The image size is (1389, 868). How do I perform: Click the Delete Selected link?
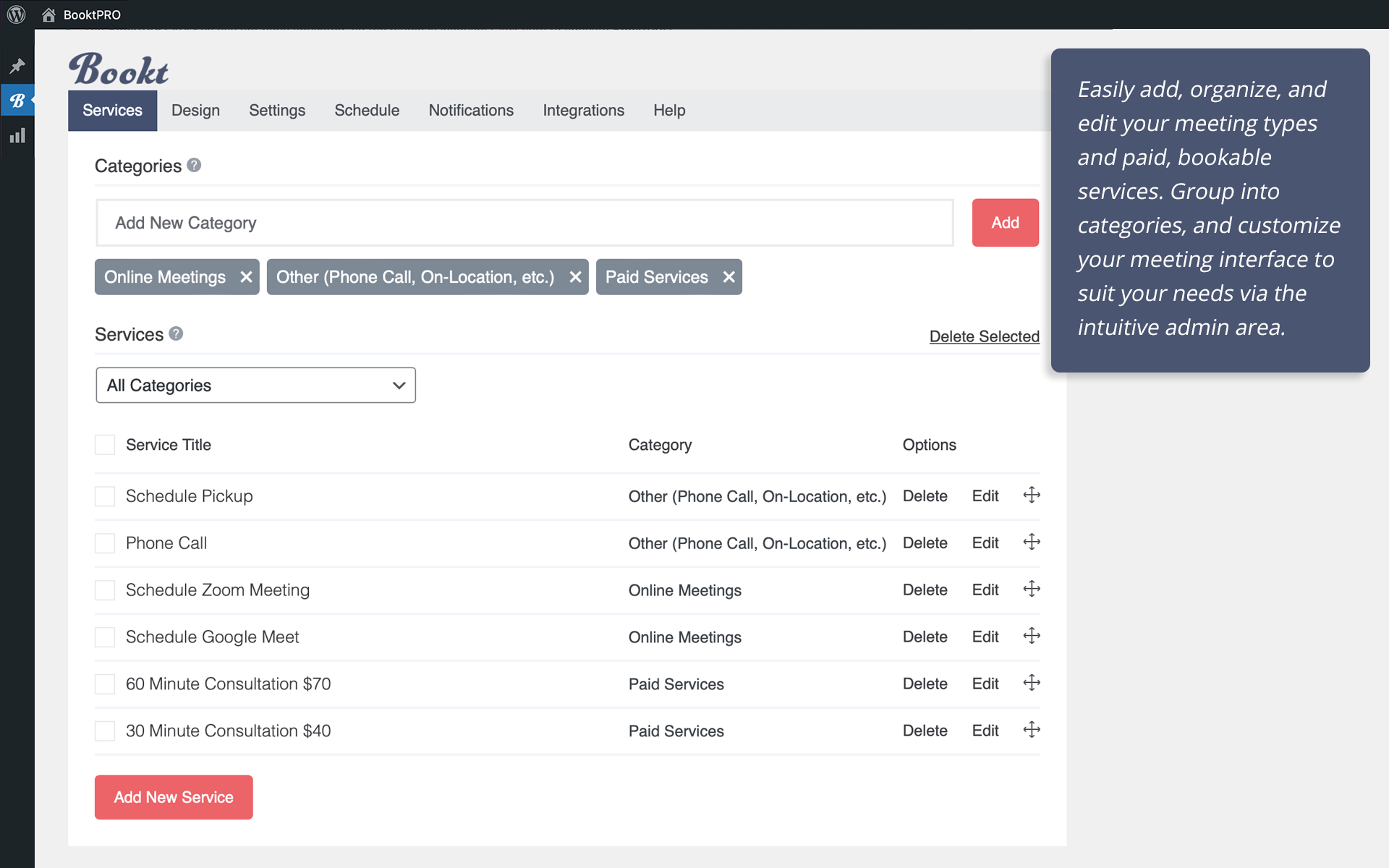click(x=984, y=336)
